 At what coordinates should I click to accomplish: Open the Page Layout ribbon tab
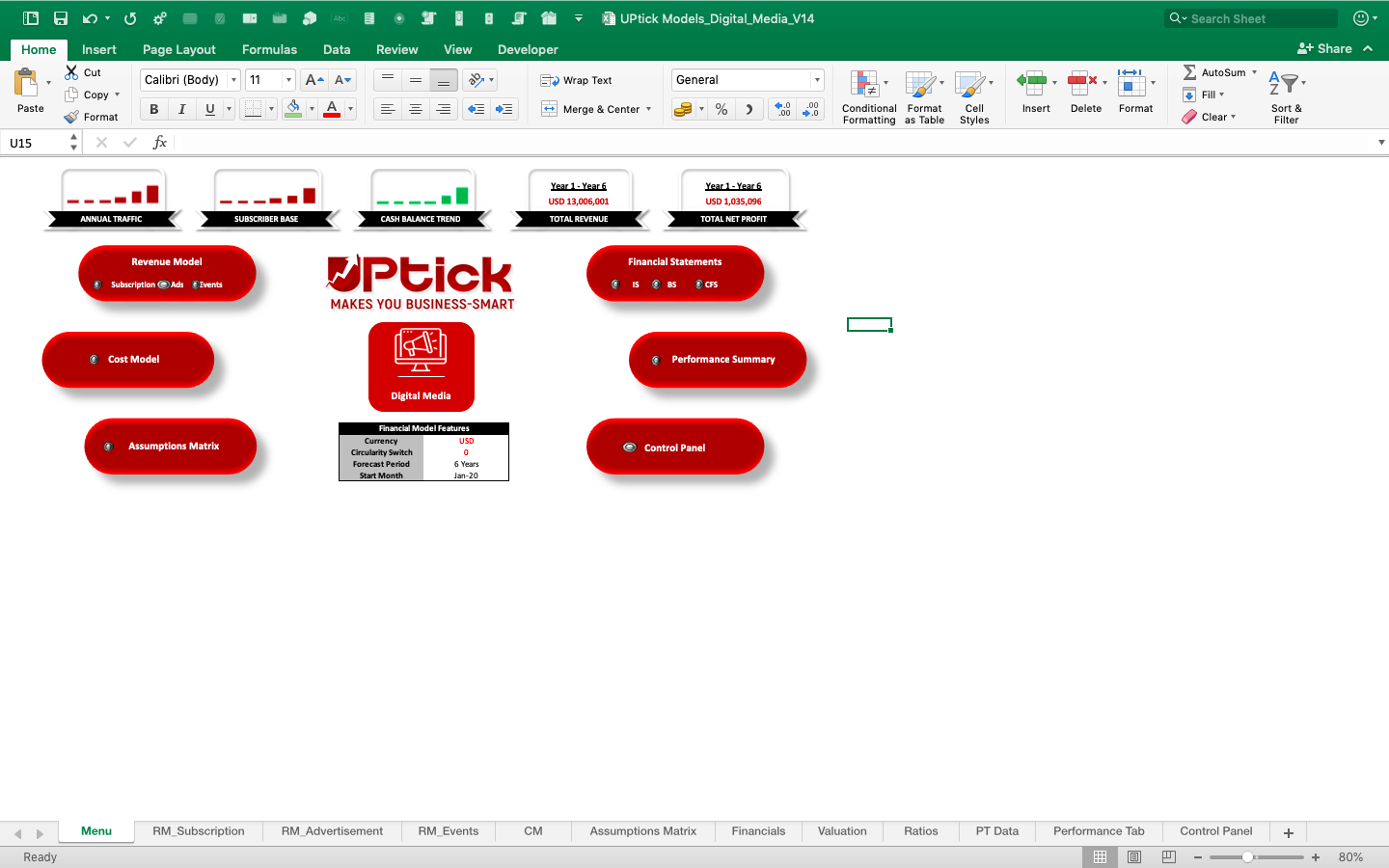[178, 49]
